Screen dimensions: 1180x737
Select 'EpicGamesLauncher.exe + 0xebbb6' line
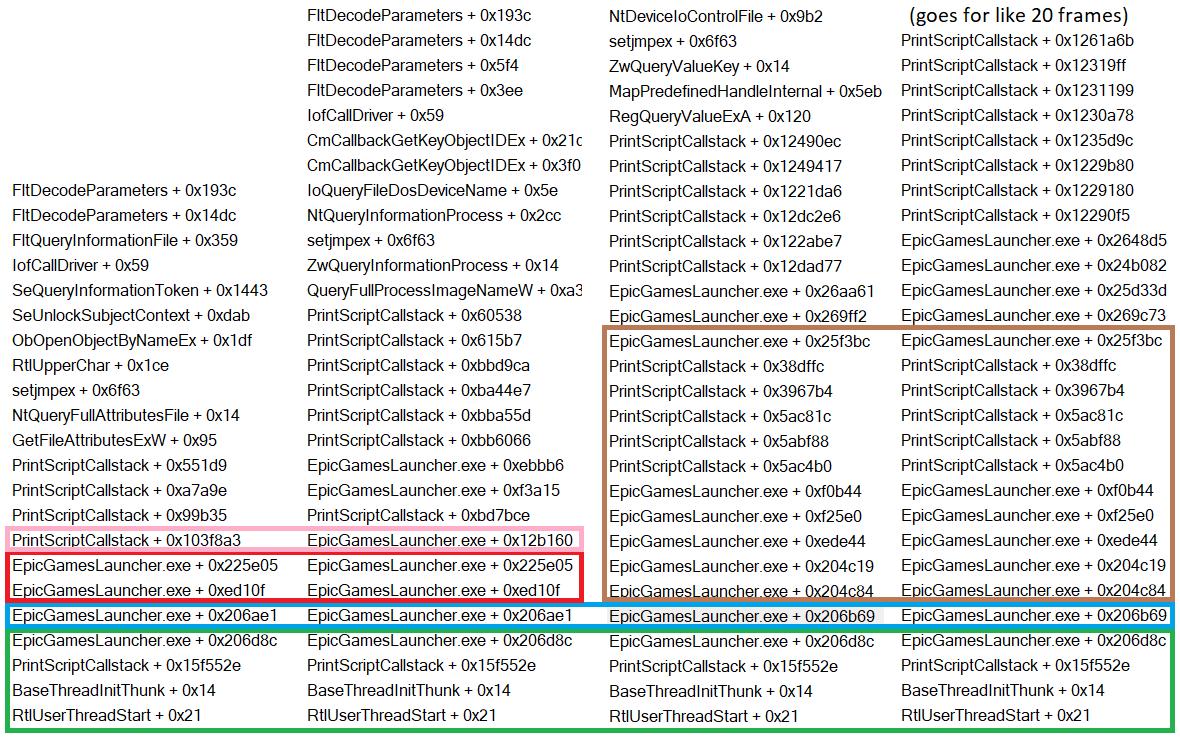pyautogui.click(x=436, y=465)
